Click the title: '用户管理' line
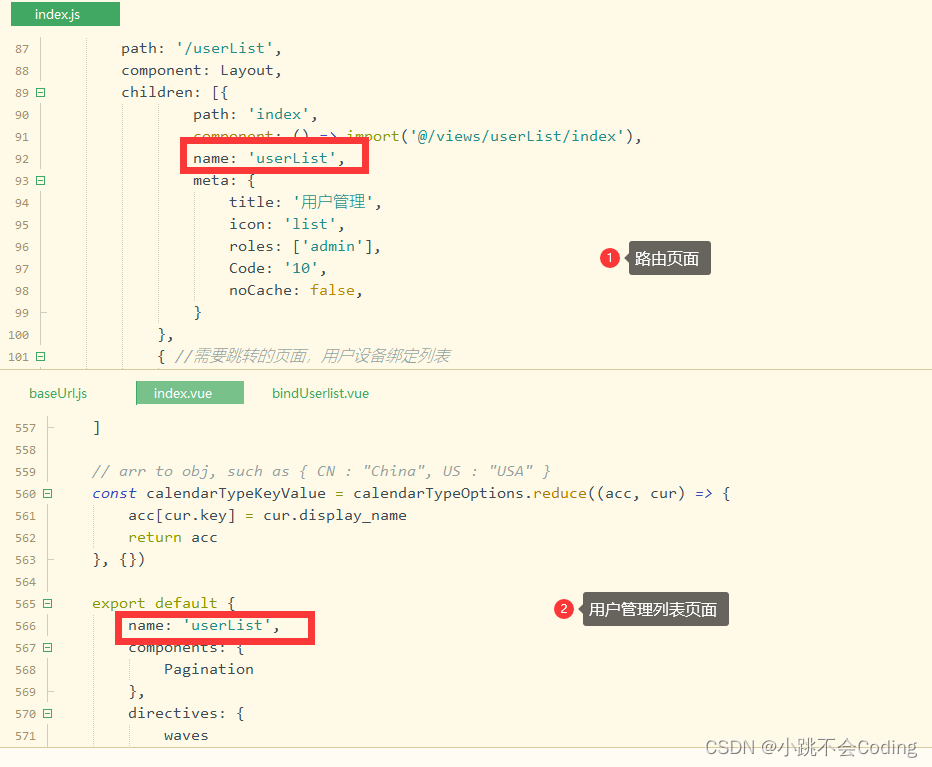Viewport: 932px width, 767px height. click(x=305, y=202)
